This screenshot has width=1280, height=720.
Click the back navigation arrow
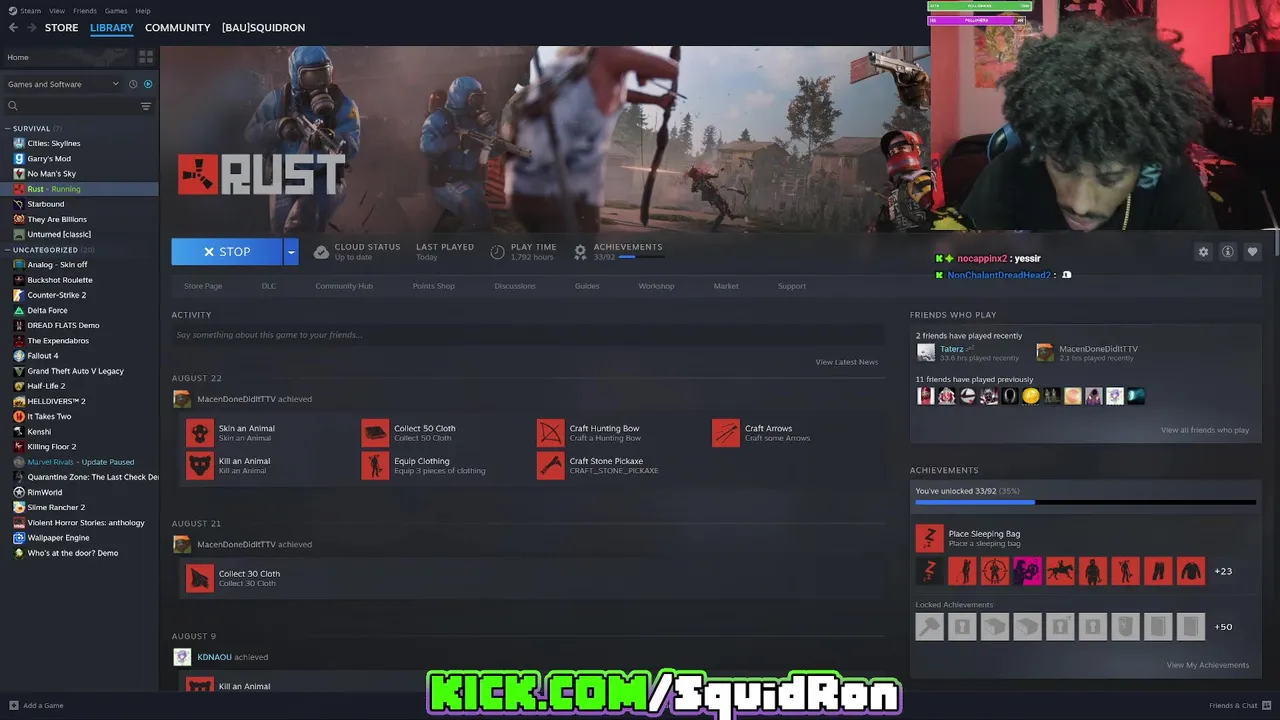pos(13,28)
